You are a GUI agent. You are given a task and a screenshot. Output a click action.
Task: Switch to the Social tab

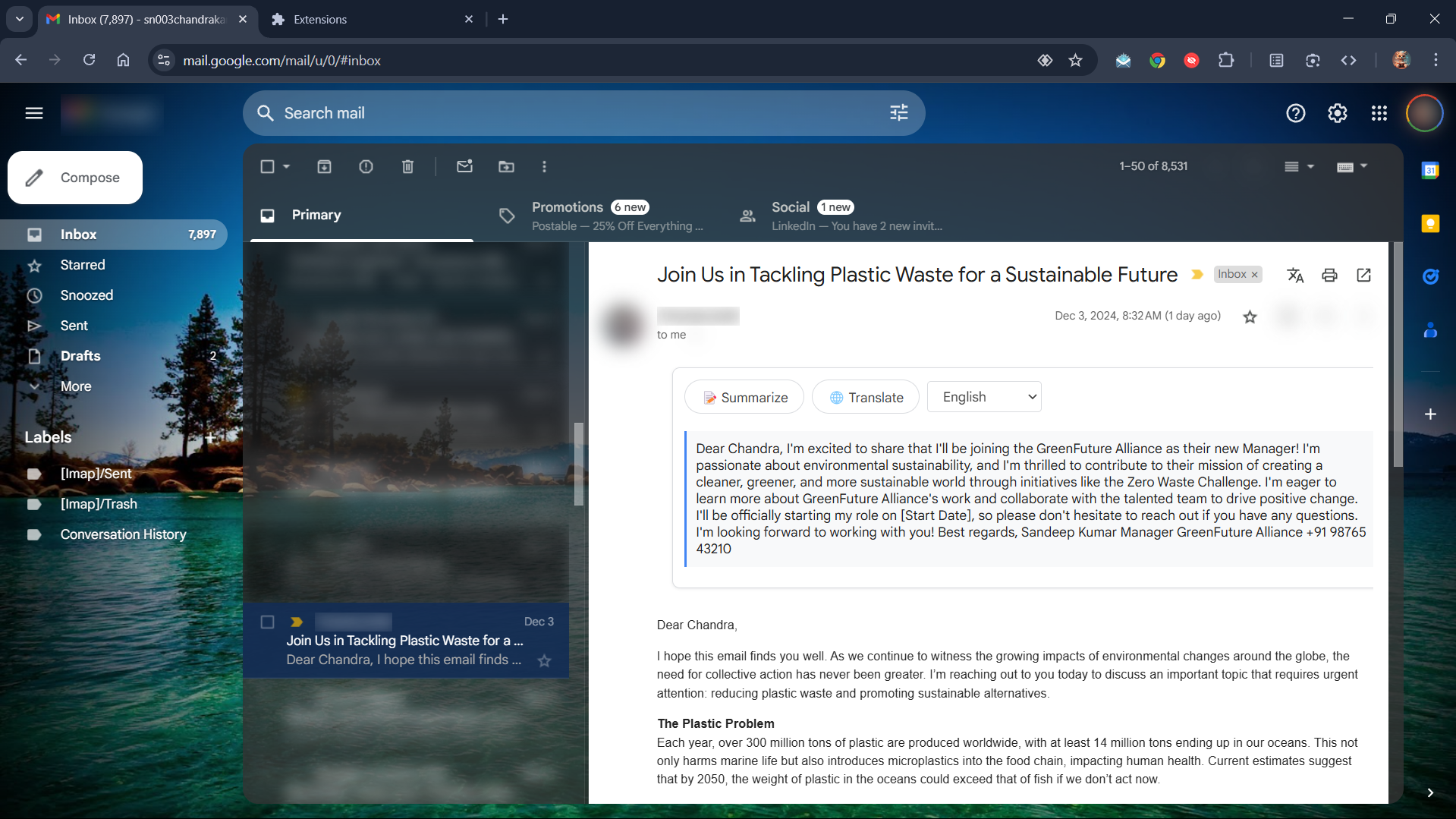pos(841,216)
